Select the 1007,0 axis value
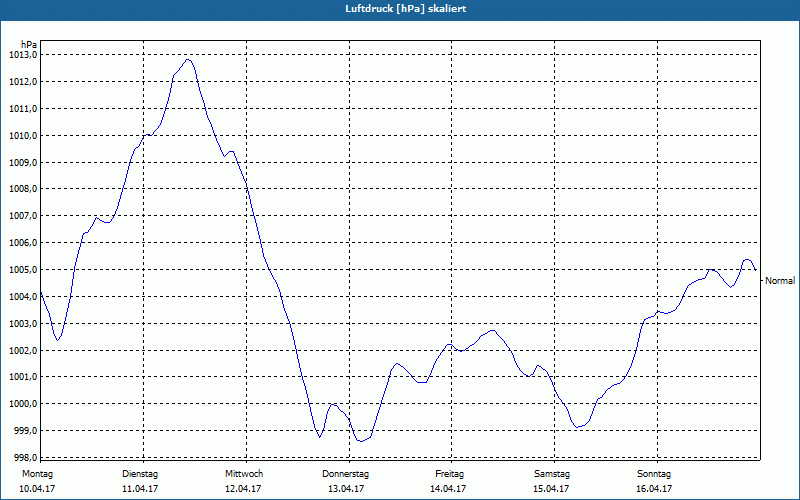Screen dimensions: 800x500 pos(23,216)
